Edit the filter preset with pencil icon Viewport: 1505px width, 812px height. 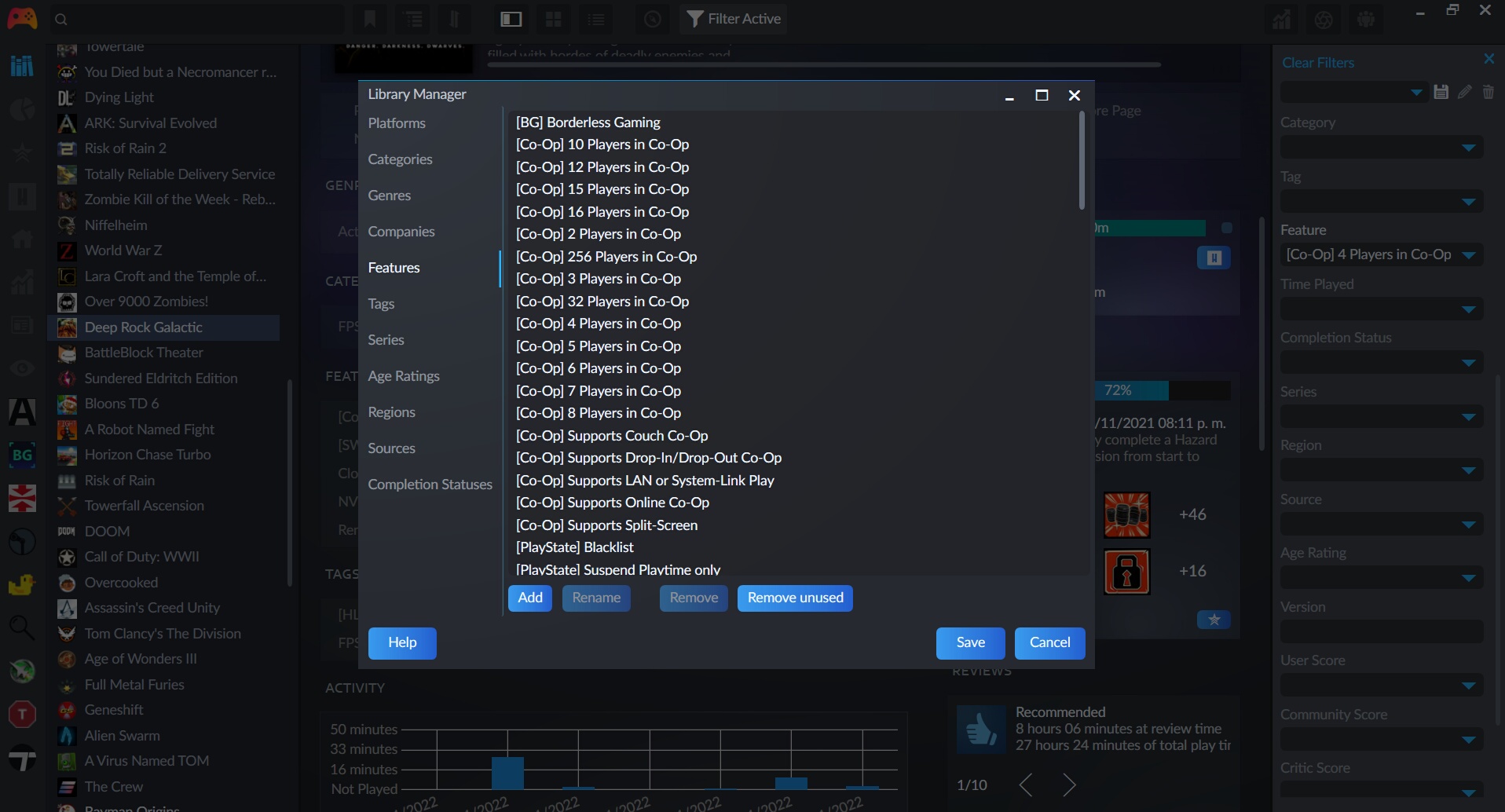[1464, 92]
